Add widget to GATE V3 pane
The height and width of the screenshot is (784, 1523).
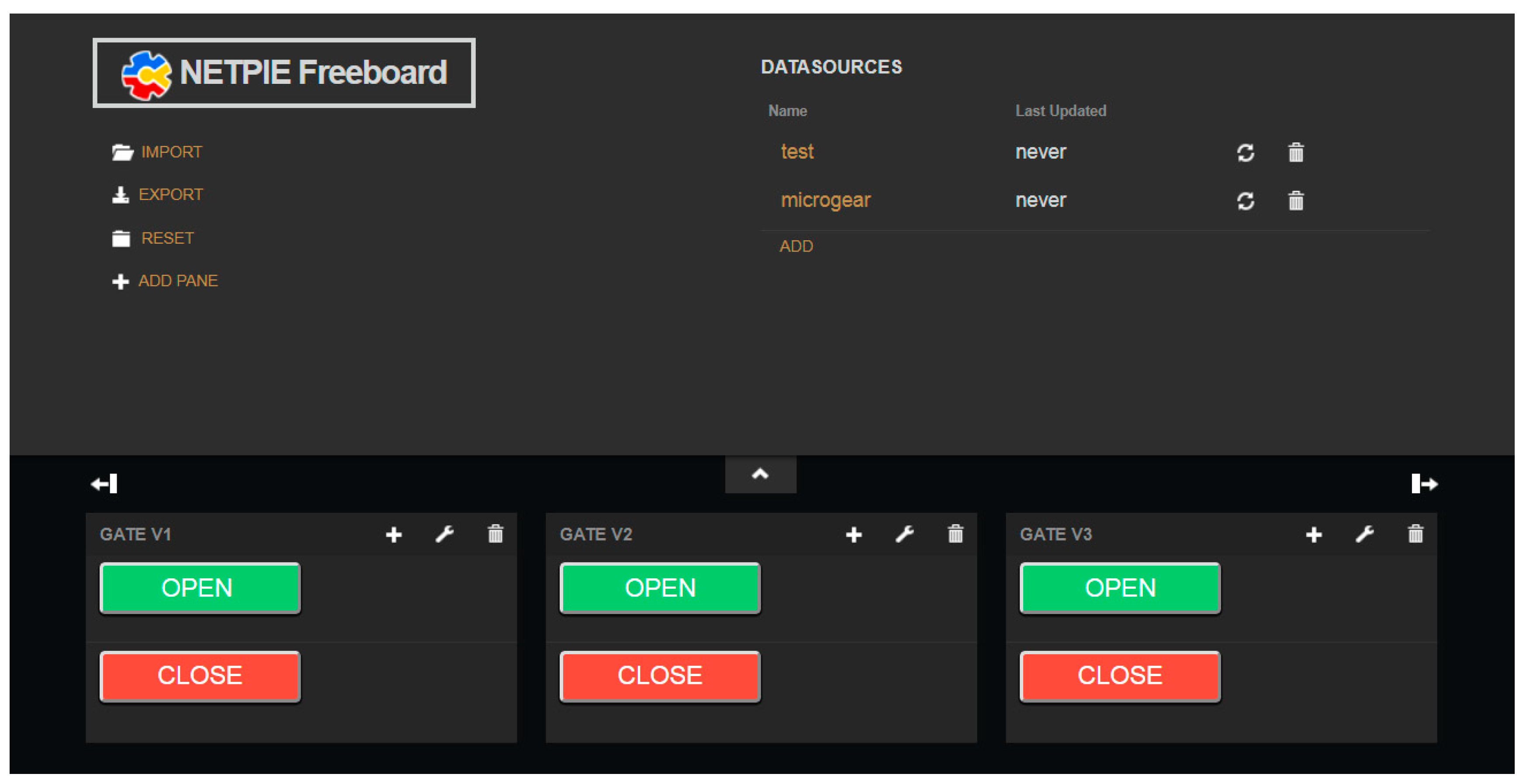(x=1314, y=535)
